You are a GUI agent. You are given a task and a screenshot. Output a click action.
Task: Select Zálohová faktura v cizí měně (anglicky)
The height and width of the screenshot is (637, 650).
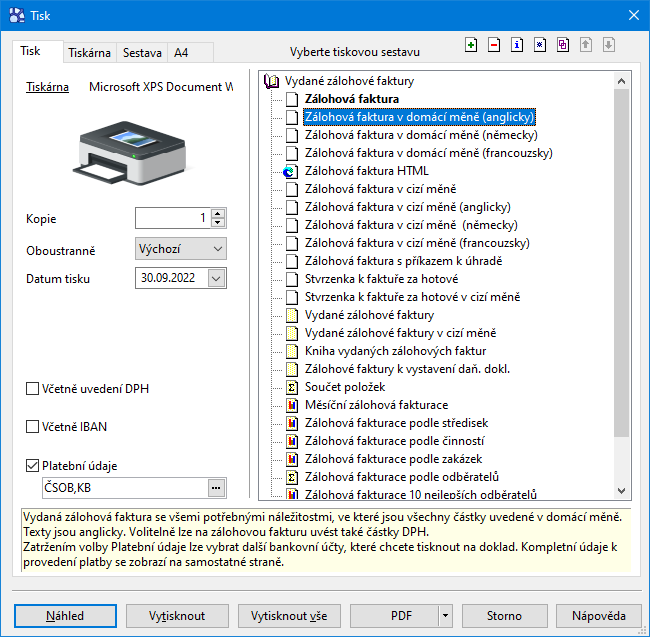408,207
